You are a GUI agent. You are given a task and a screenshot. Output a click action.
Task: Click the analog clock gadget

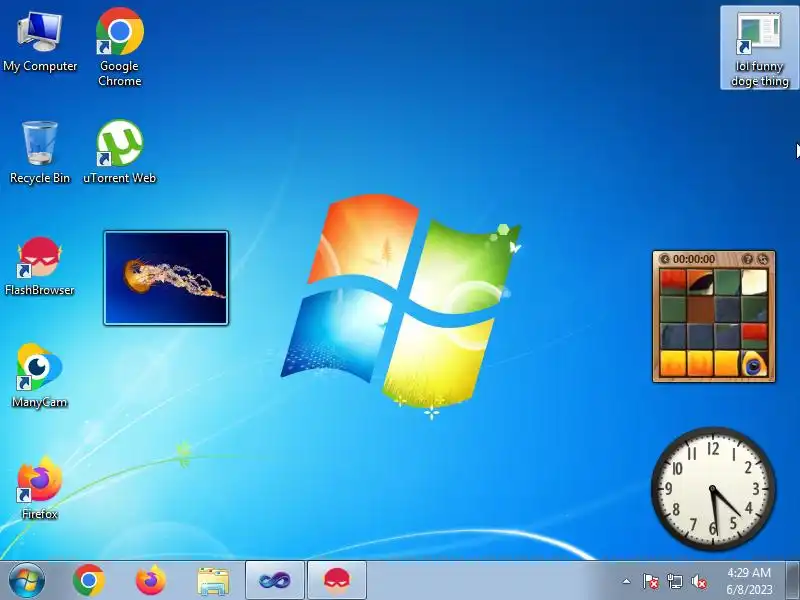(713, 489)
